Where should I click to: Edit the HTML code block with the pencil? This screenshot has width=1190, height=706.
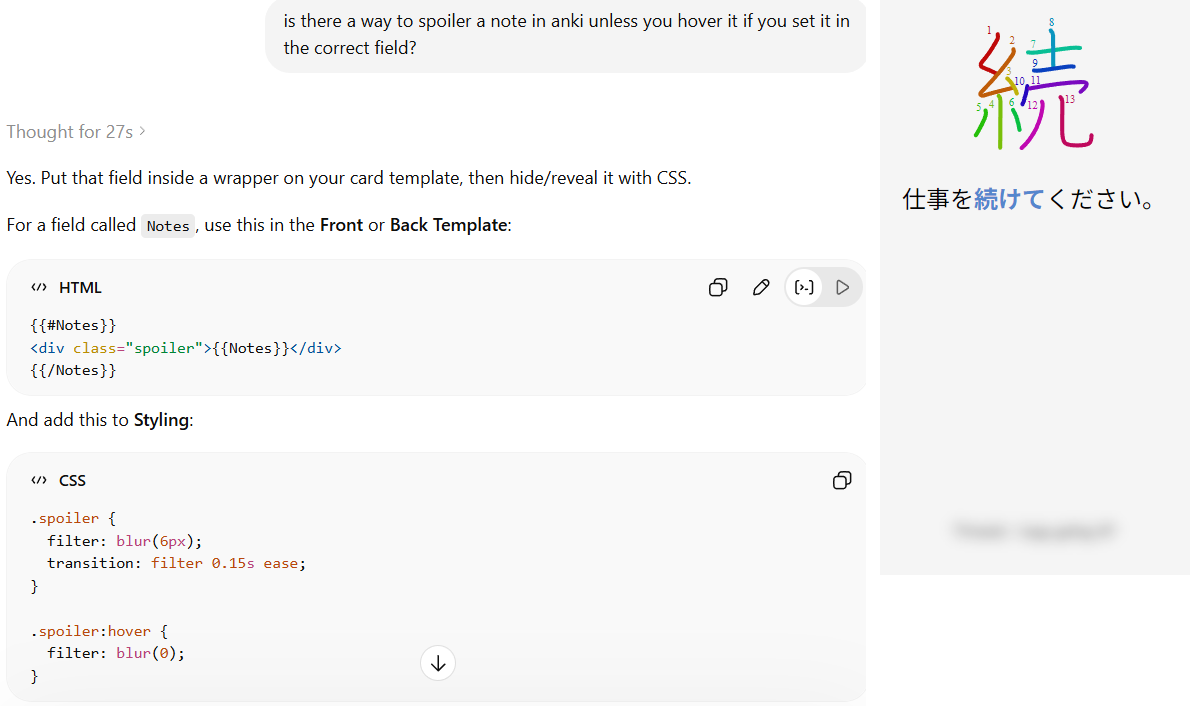pos(760,288)
